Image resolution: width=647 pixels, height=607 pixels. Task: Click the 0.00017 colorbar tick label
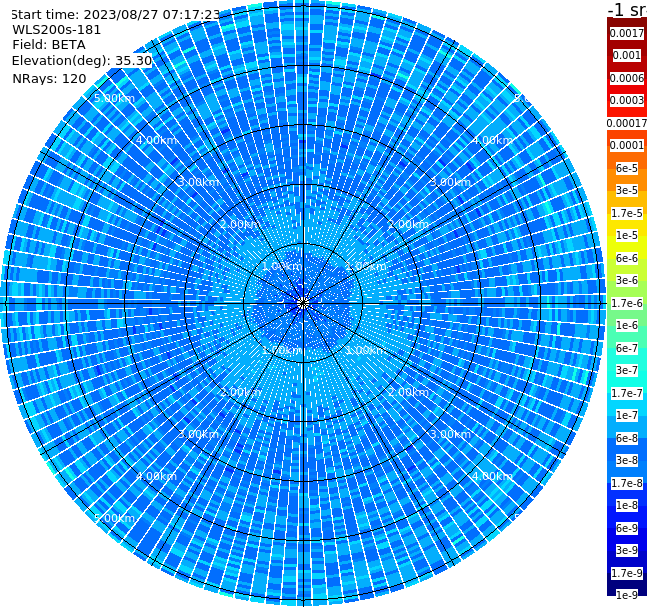point(627,123)
